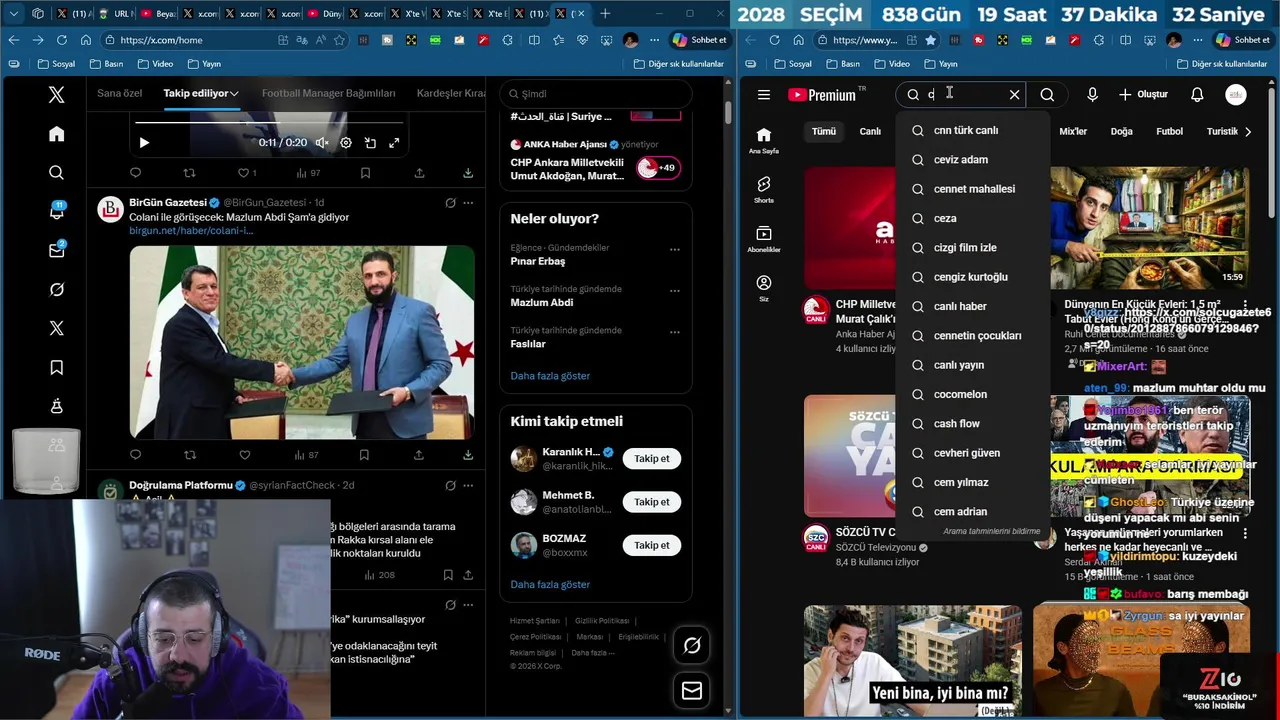Open birgun.net/haber/colani link
The image size is (1280, 720).
[x=191, y=231]
